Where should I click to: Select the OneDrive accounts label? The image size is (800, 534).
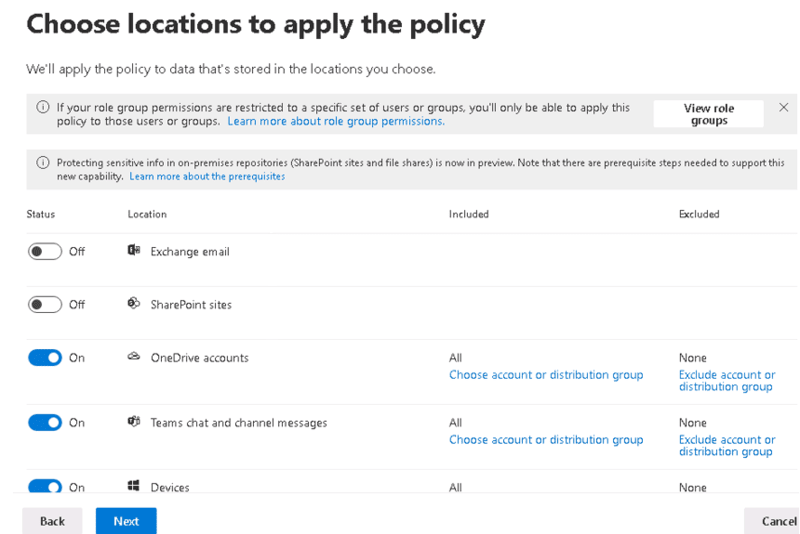(199, 358)
